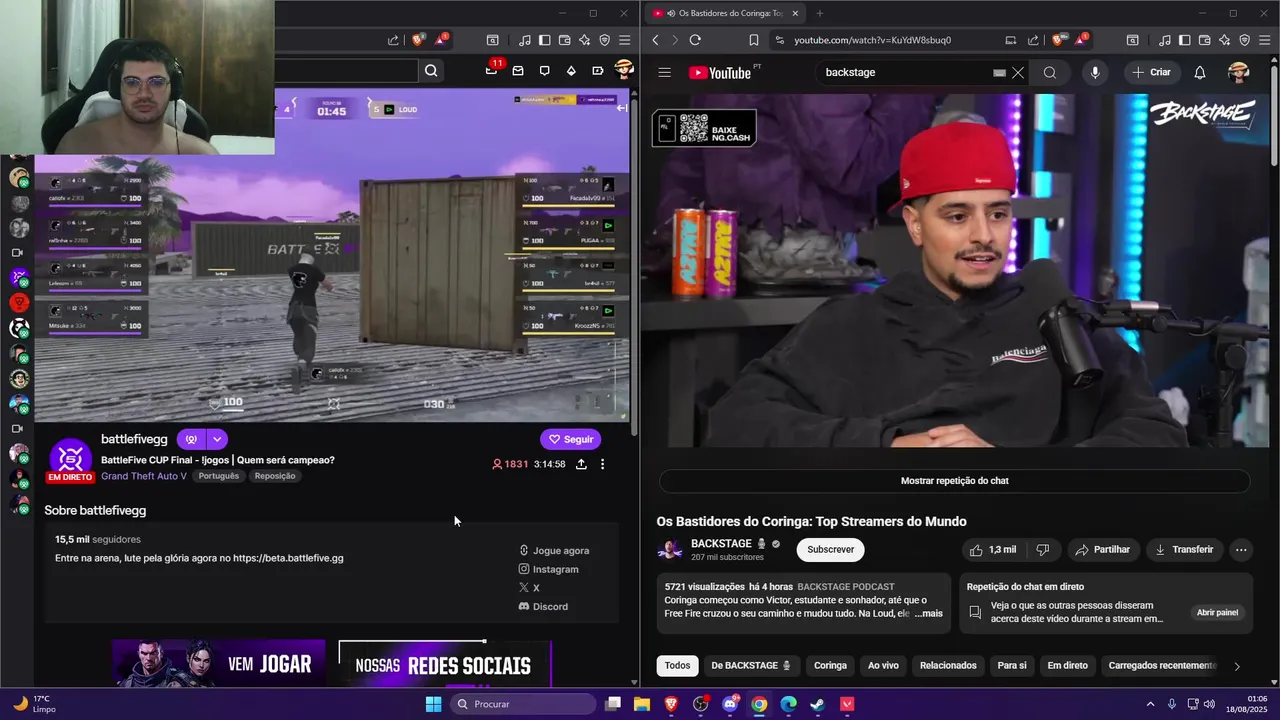Open Twitch whispers chat icon
1280x720 pixels.
pos(544,71)
